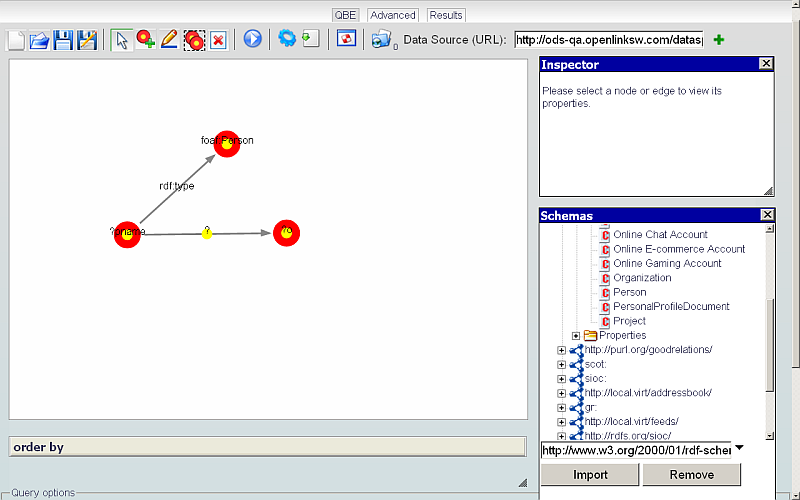This screenshot has height=500, width=800.
Task: Select PersonalProfileDocument class
Action: (x=671, y=307)
